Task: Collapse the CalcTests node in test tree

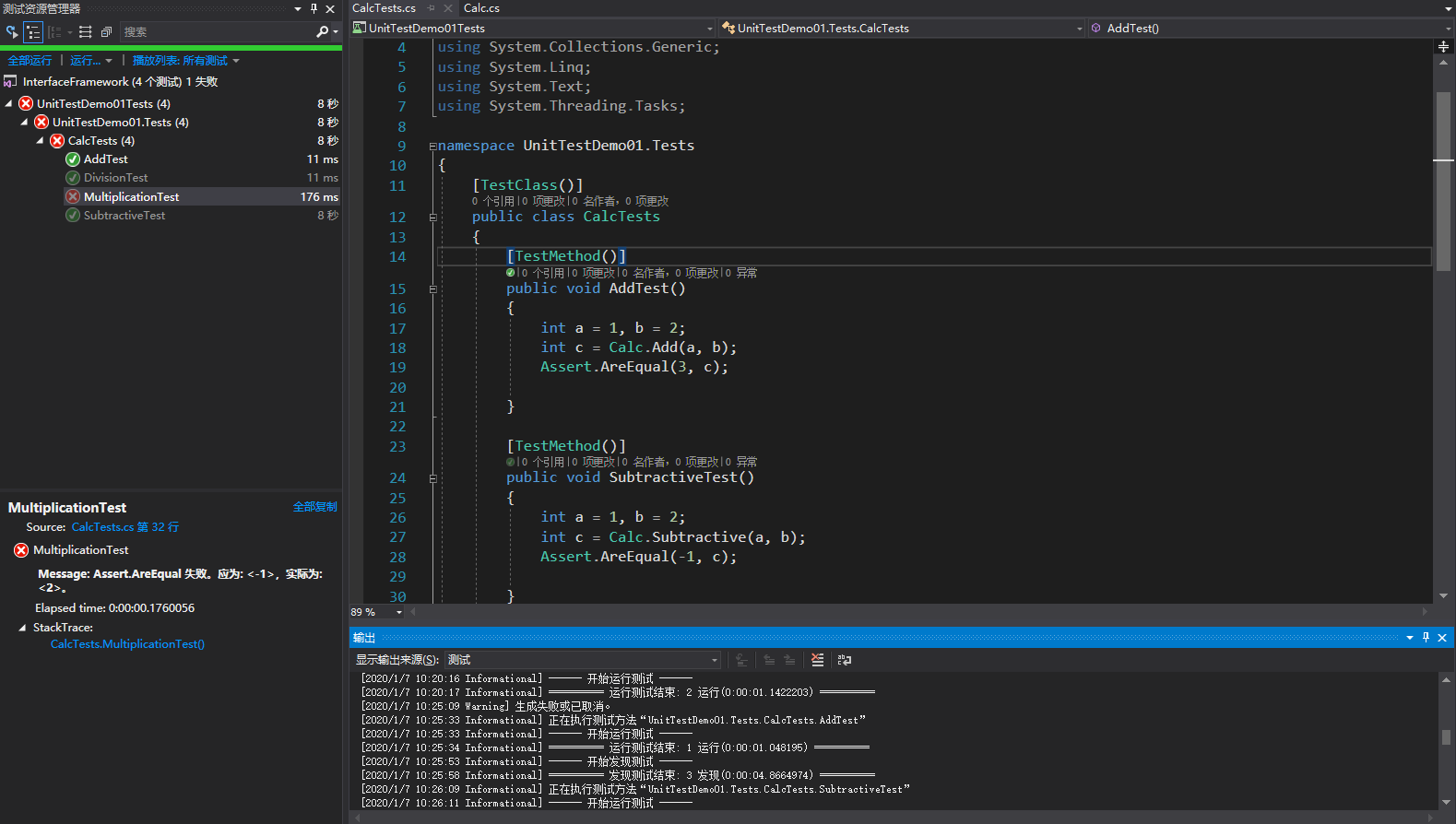Action: 40,141
